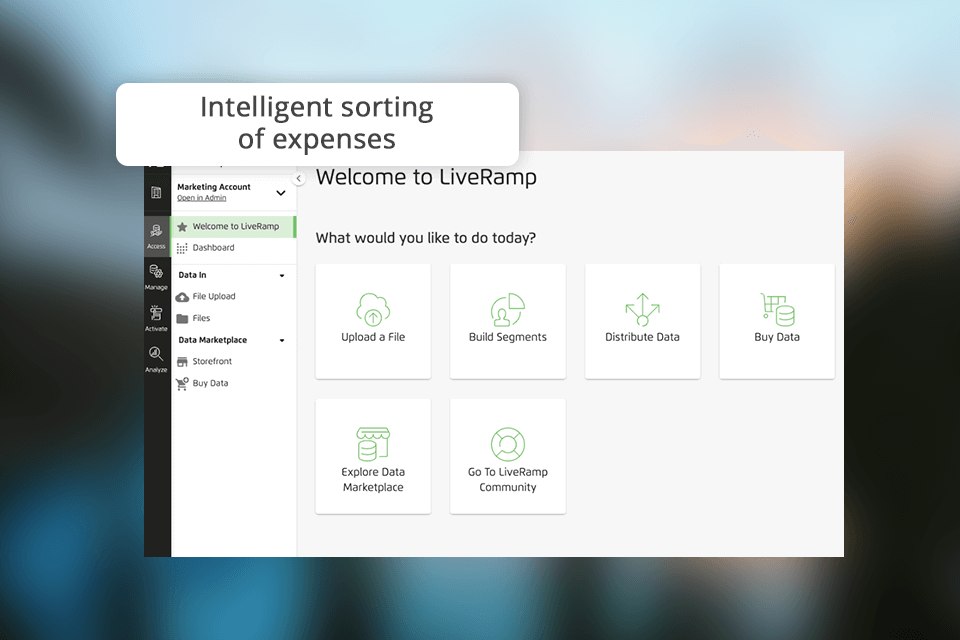Viewport: 960px width, 640px height.
Task: Click the arrows icon on the Distribute Data card
Action: pos(642,309)
